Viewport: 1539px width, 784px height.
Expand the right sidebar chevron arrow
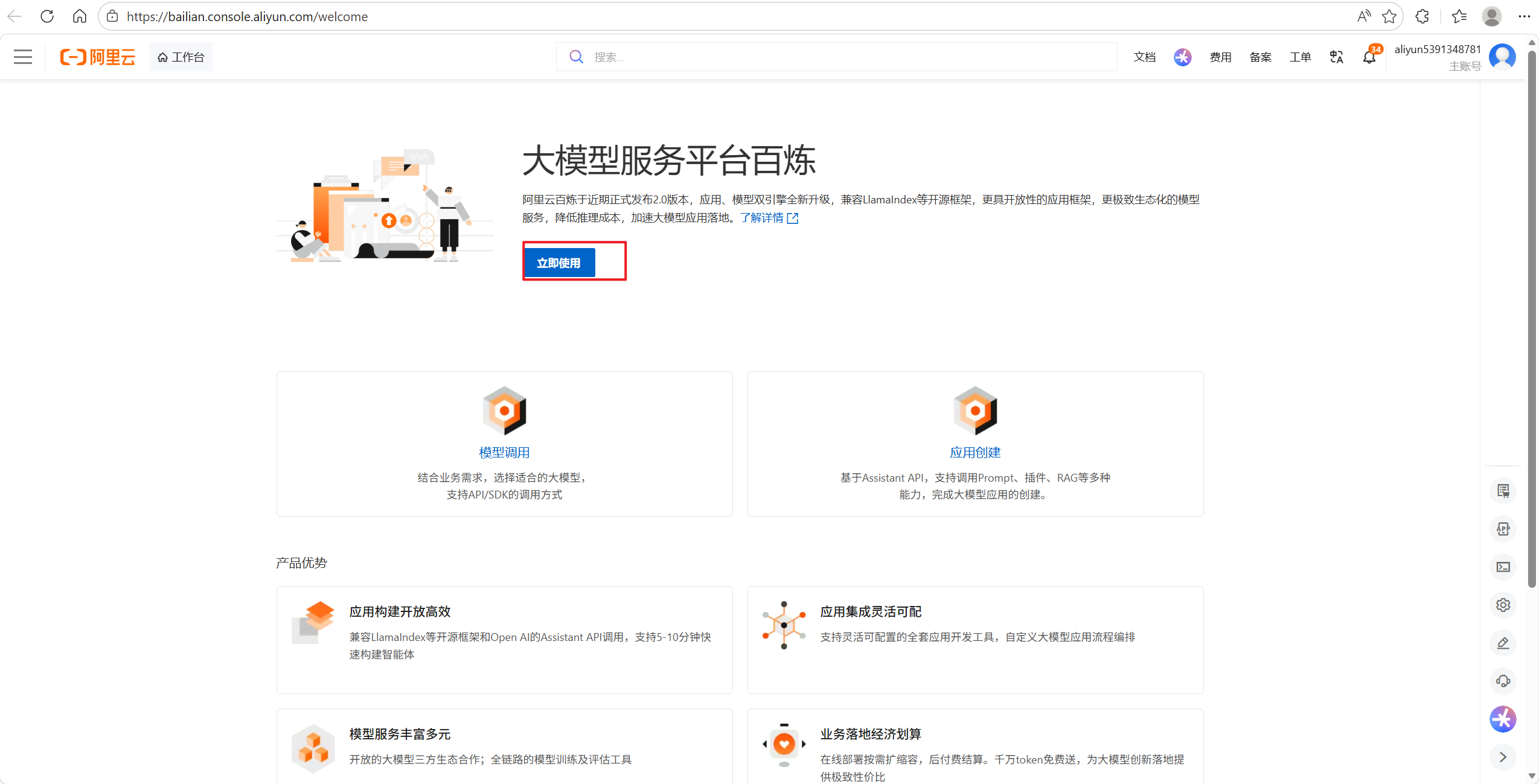(x=1503, y=757)
